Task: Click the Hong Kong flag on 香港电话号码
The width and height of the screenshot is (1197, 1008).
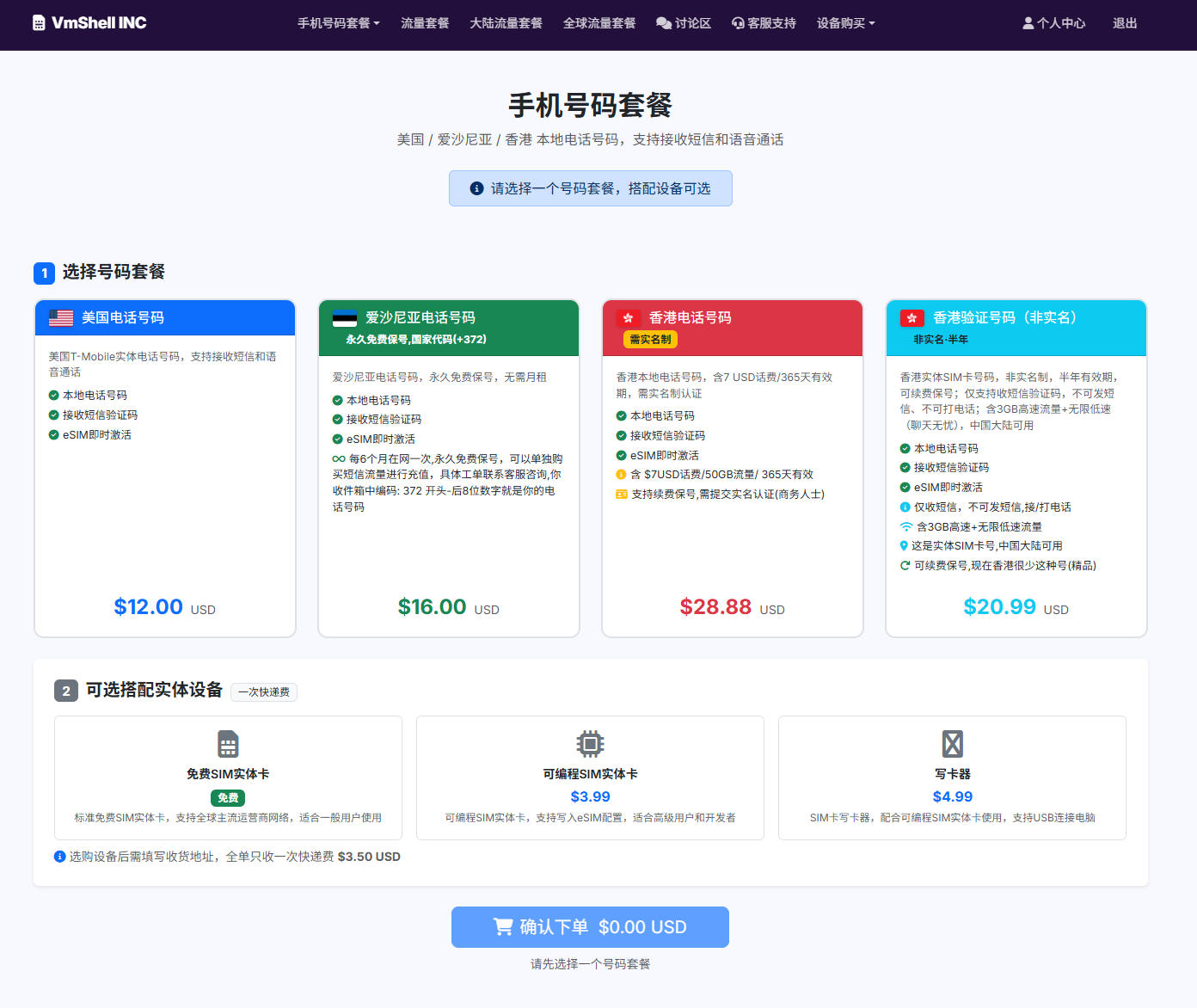Action: click(x=628, y=318)
